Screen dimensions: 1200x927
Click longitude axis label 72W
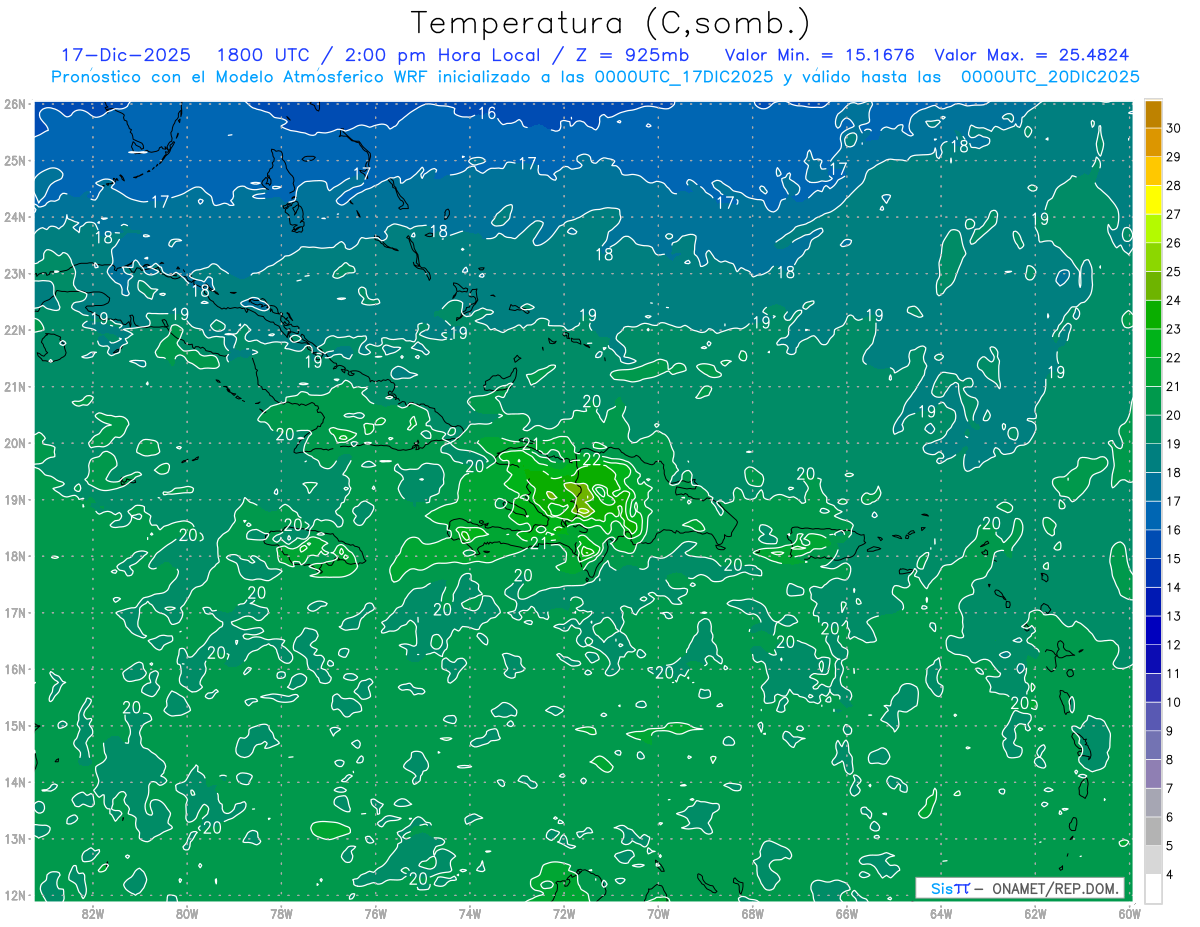click(564, 913)
